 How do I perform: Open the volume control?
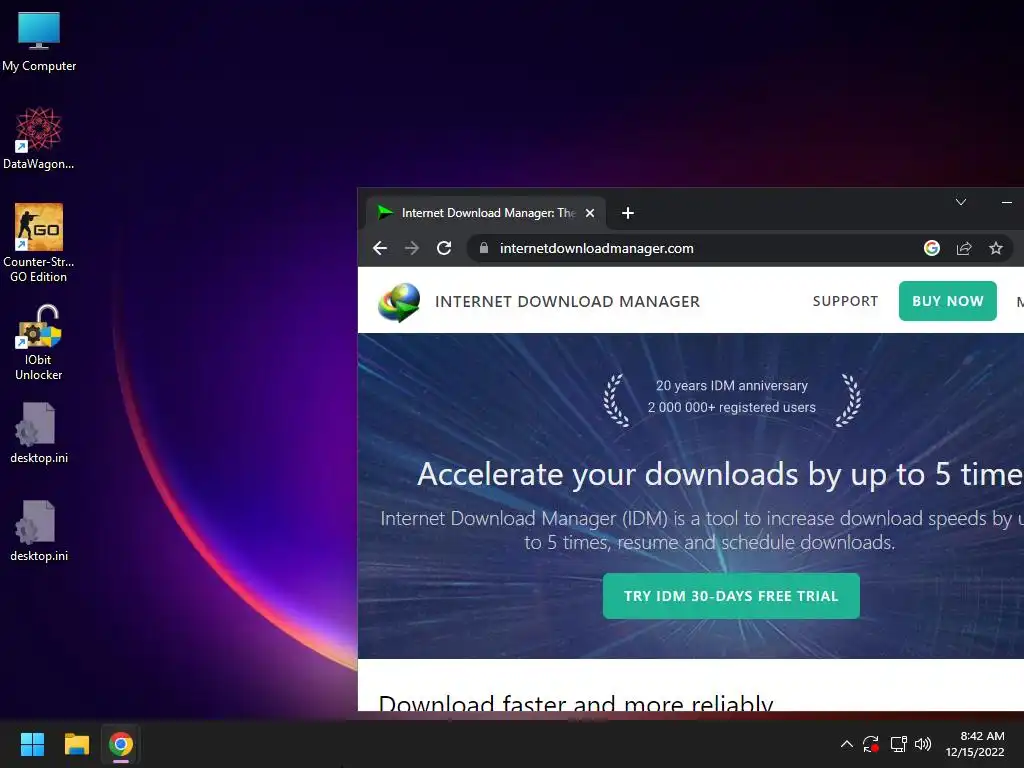point(923,744)
